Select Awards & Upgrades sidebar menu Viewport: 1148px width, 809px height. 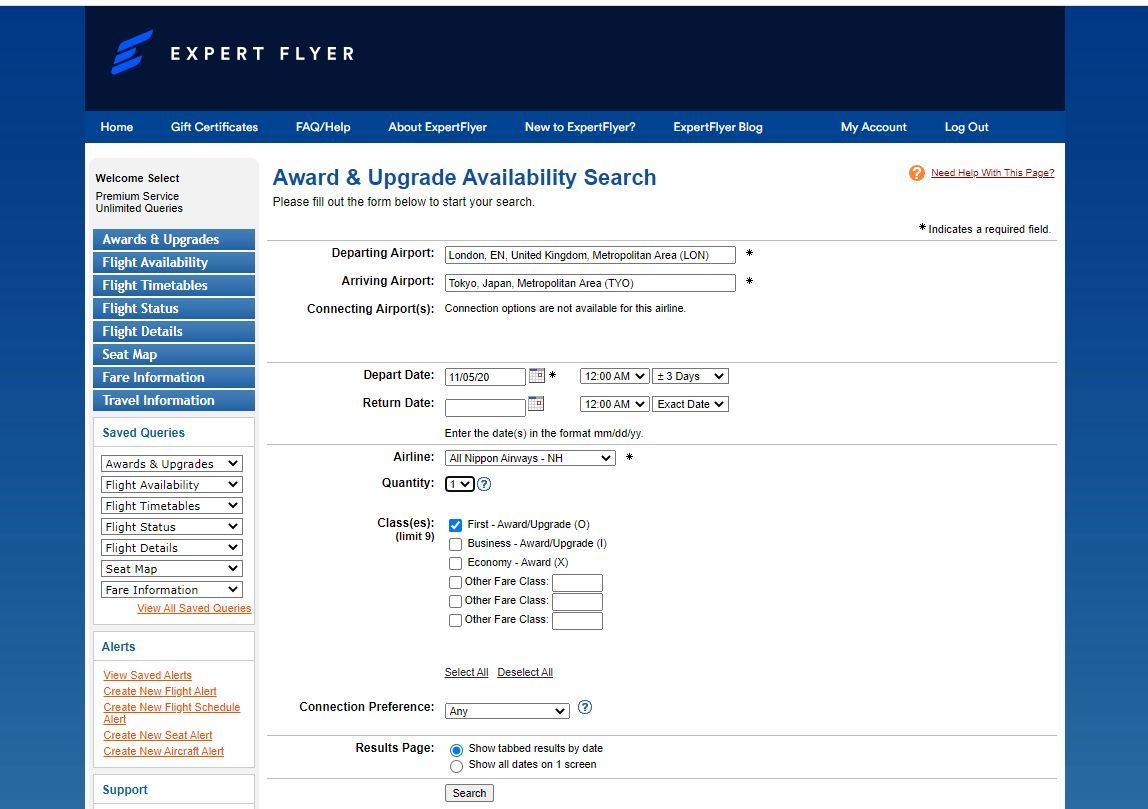(174, 239)
